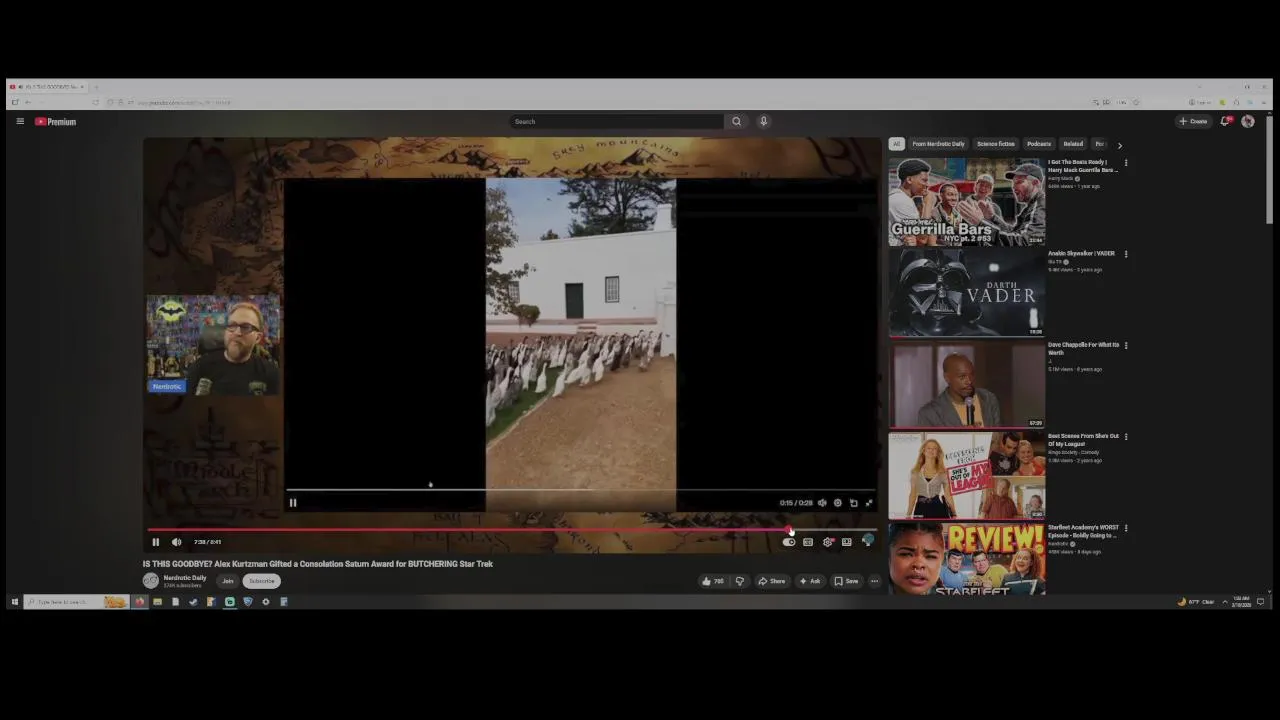The height and width of the screenshot is (720, 1280).
Task: Select the Science fiction chip
Action: 996,144
